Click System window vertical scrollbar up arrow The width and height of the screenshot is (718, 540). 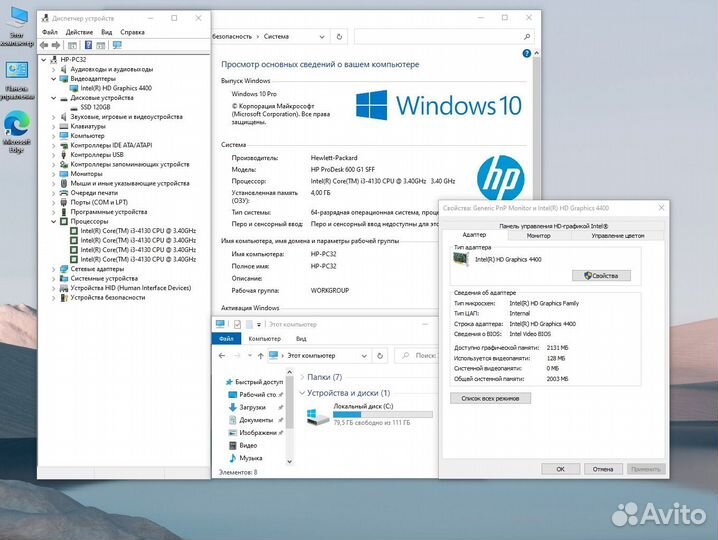click(x=536, y=54)
